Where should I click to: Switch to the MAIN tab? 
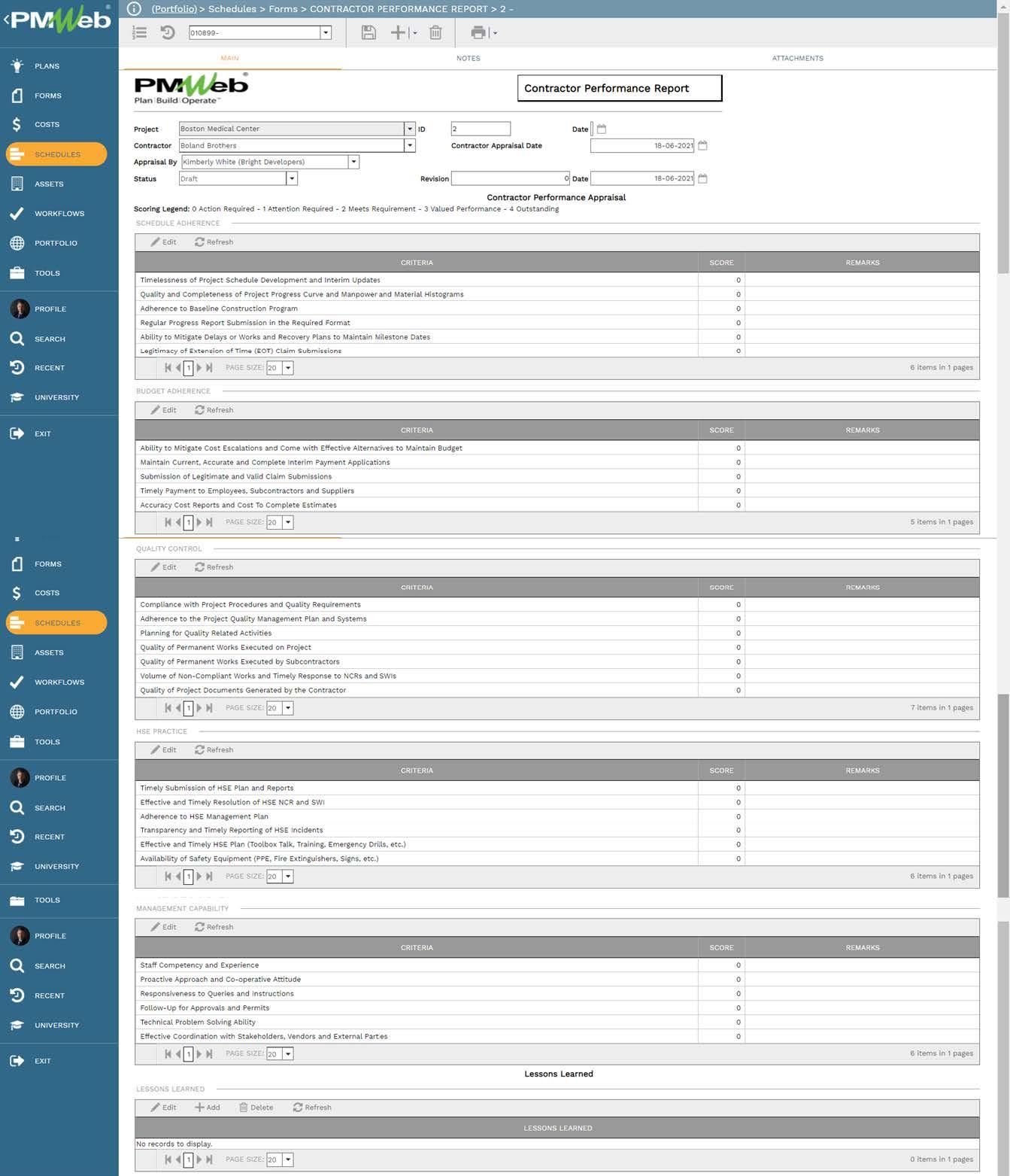pyautogui.click(x=230, y=58)
